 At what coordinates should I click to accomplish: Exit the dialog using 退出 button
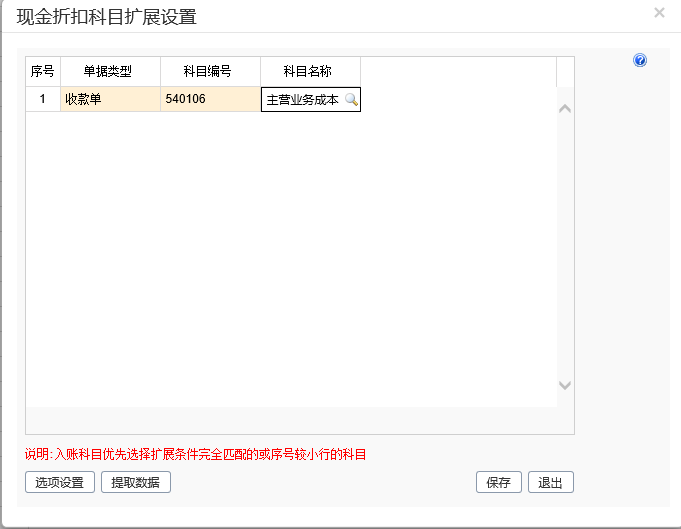pos(550,482)
